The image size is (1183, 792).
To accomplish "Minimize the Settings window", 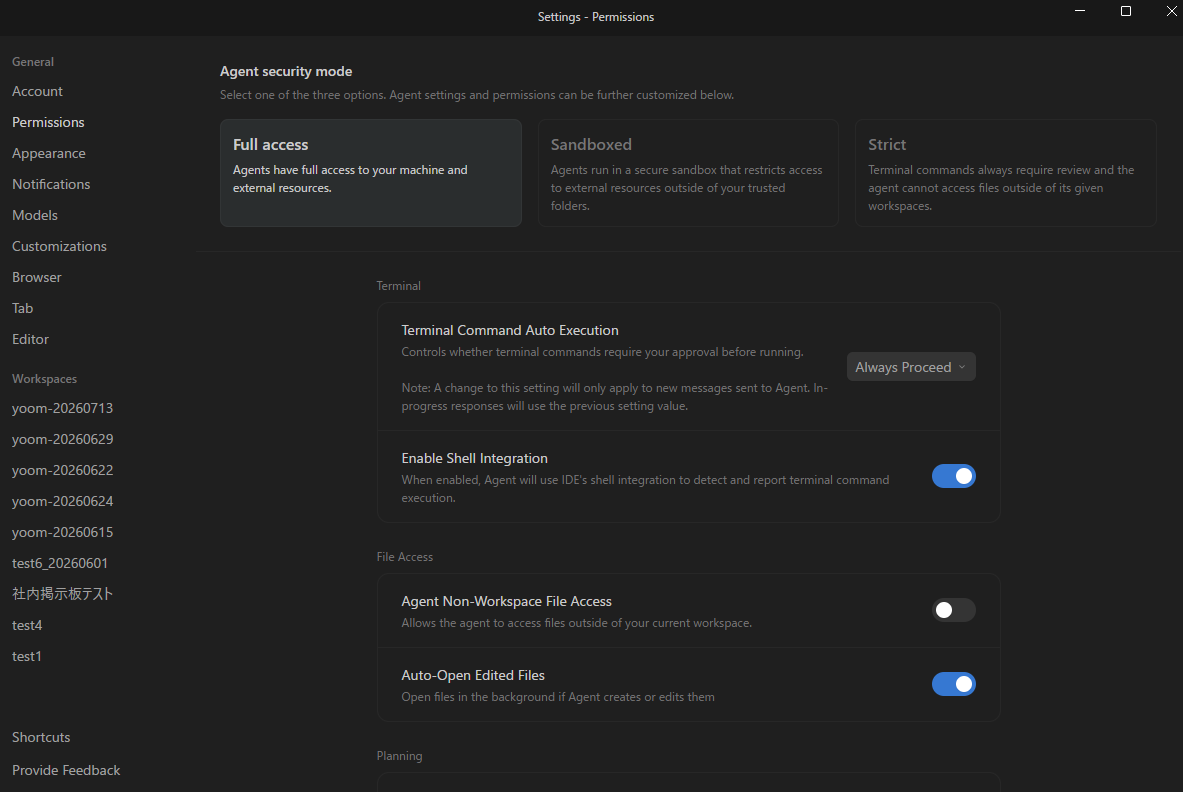I will pyautogui.click(x=1080, y=11).
